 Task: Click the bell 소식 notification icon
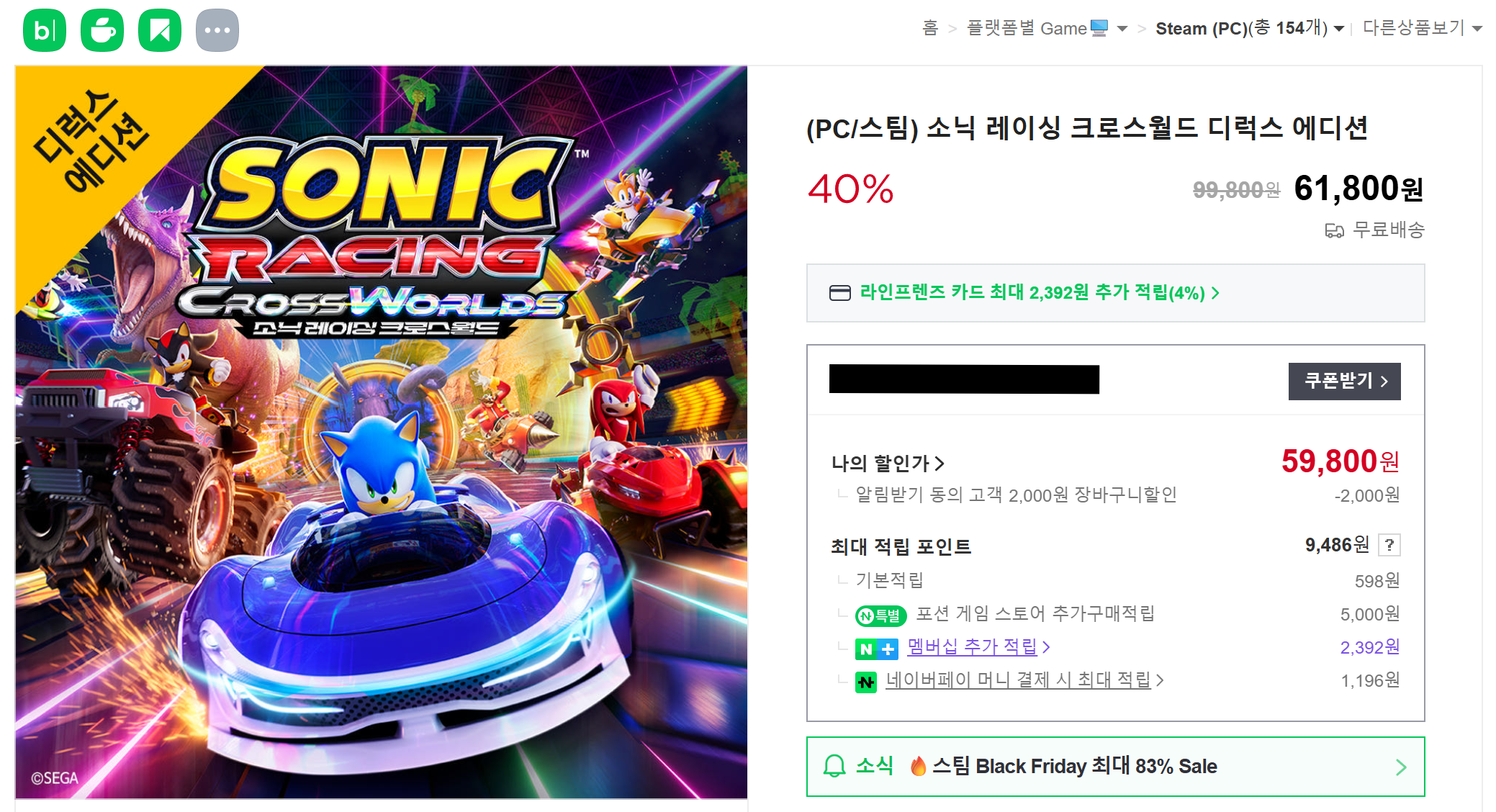point(834,766)
